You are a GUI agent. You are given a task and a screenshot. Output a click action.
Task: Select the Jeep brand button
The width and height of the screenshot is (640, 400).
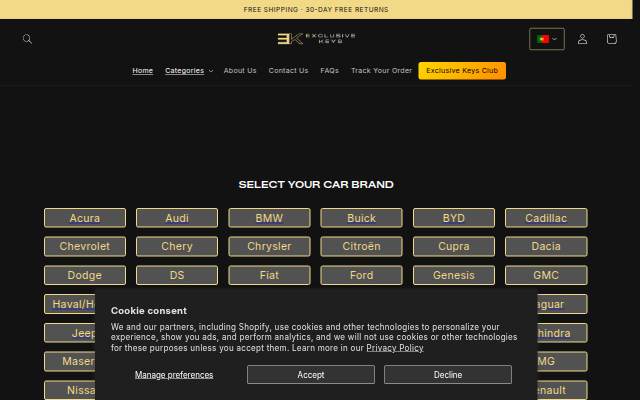pyautogui.click(x=70, y=333)
